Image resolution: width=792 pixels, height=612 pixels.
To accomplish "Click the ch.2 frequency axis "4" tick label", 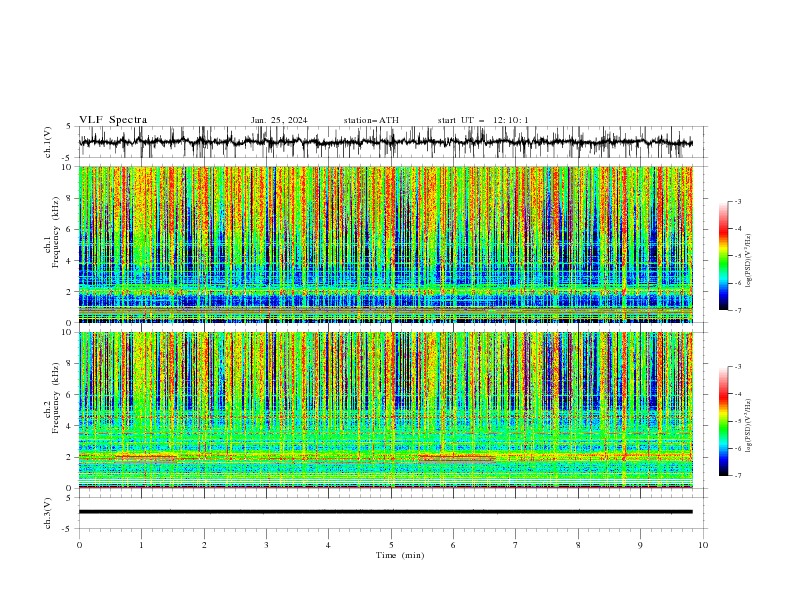I will pos(71,426).
